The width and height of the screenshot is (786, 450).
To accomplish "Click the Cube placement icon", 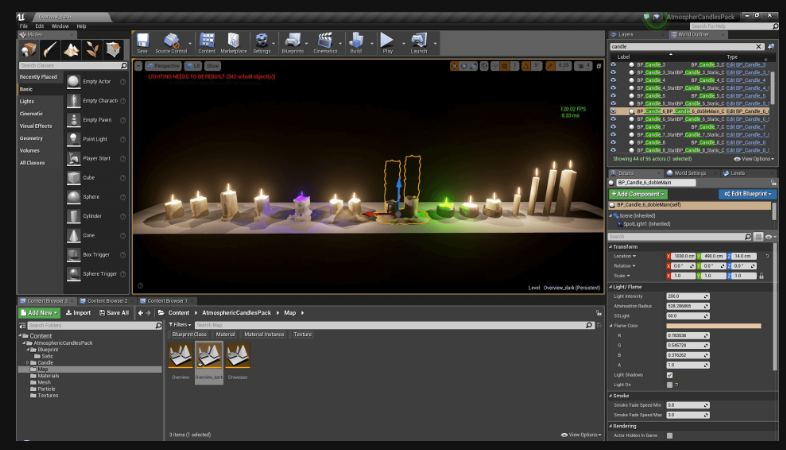I will point(74,177).
